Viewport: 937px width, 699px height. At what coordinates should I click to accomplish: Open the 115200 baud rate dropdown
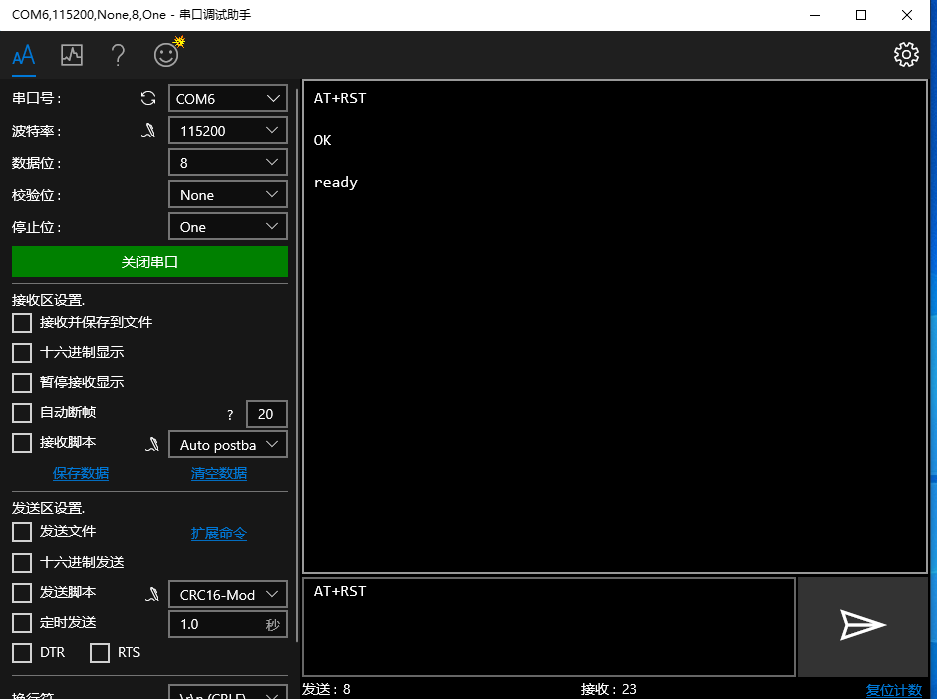click(227, 130)
